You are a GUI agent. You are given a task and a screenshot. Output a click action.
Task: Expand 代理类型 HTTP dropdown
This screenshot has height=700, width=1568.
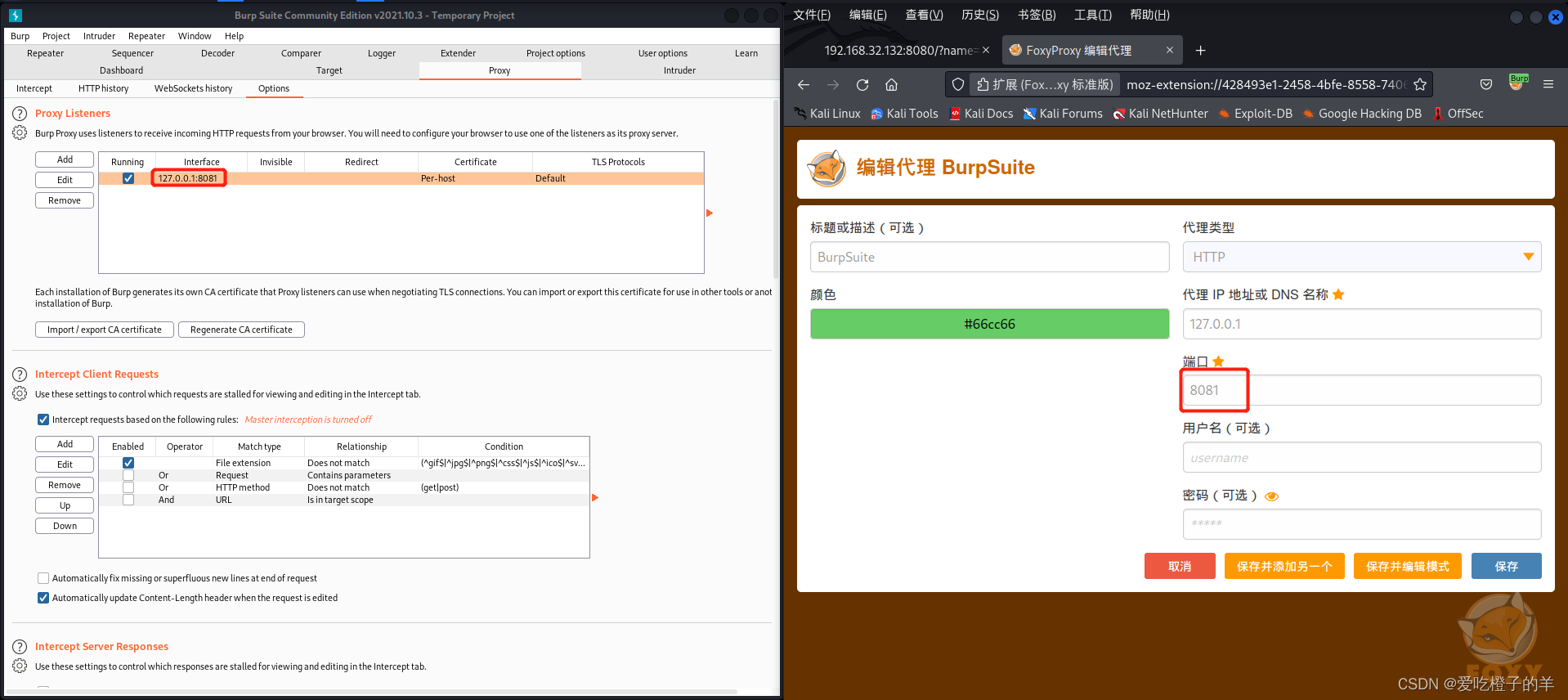coord(1362,257)
